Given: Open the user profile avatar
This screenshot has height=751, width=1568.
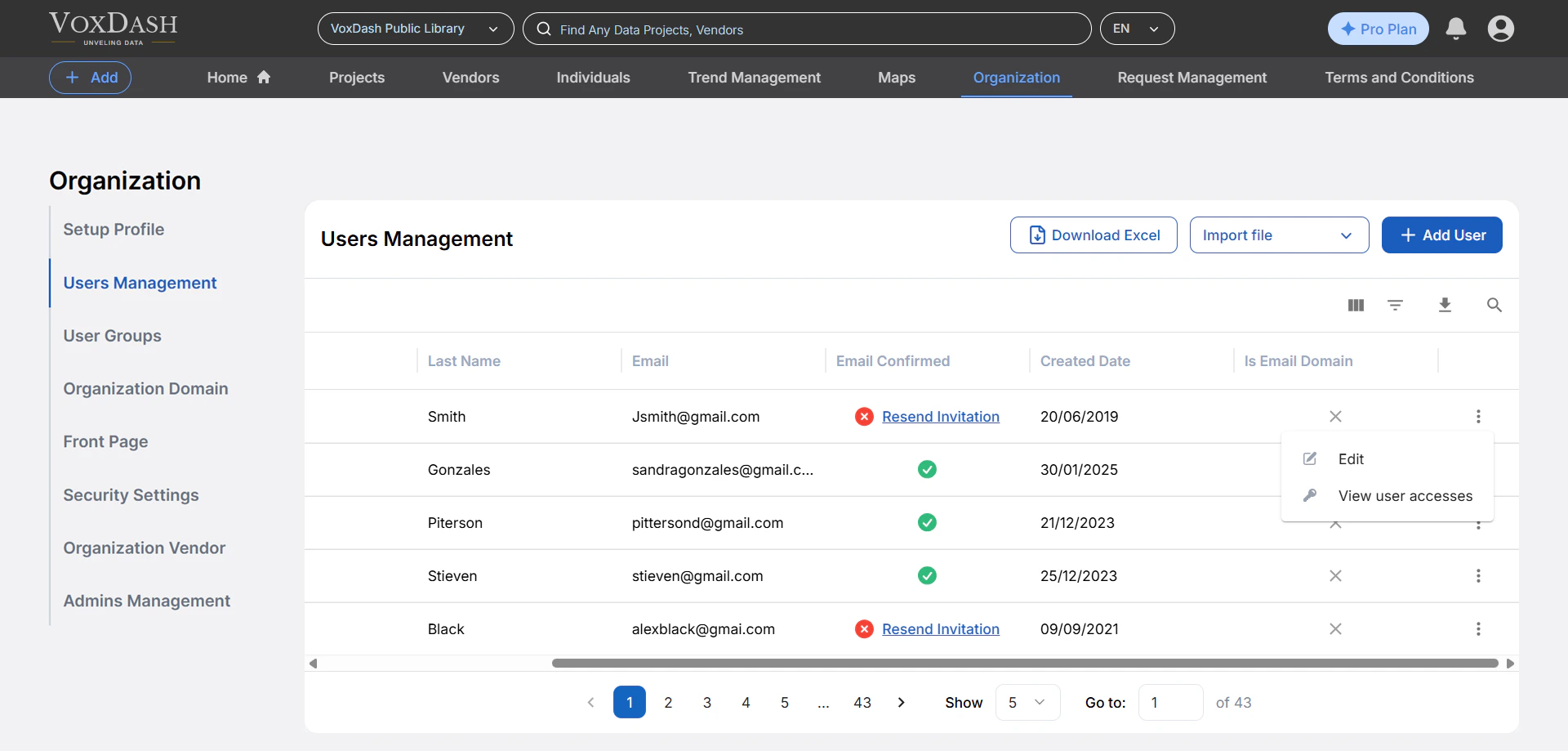Looking at the screenshot, I should click(x=1500, y=29).
